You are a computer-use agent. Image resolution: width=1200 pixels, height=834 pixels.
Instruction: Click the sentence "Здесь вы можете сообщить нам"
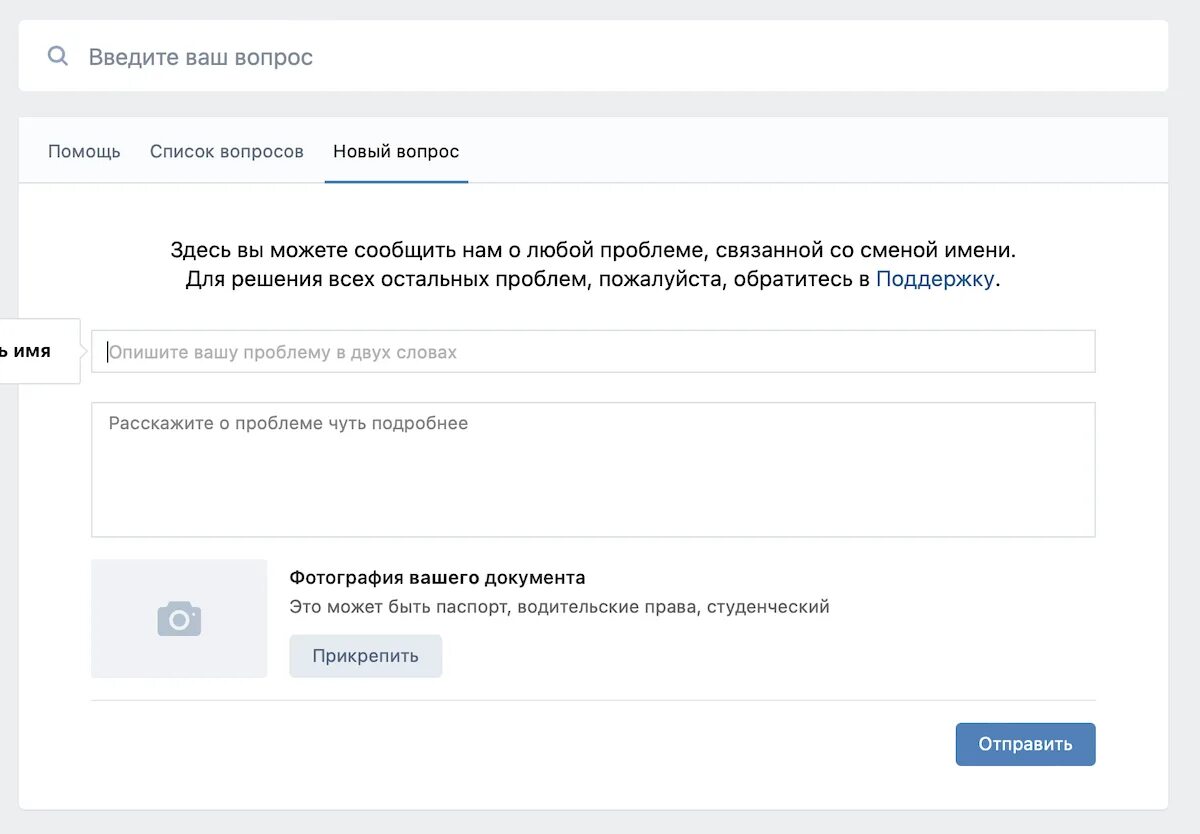coord(320,250)
